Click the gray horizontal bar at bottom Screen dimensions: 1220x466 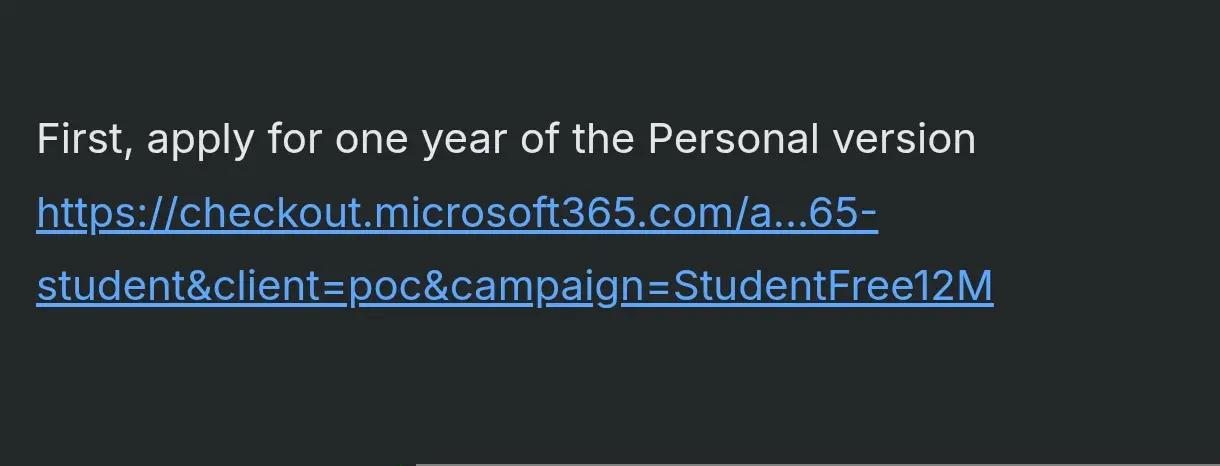[x=817, y=464]
